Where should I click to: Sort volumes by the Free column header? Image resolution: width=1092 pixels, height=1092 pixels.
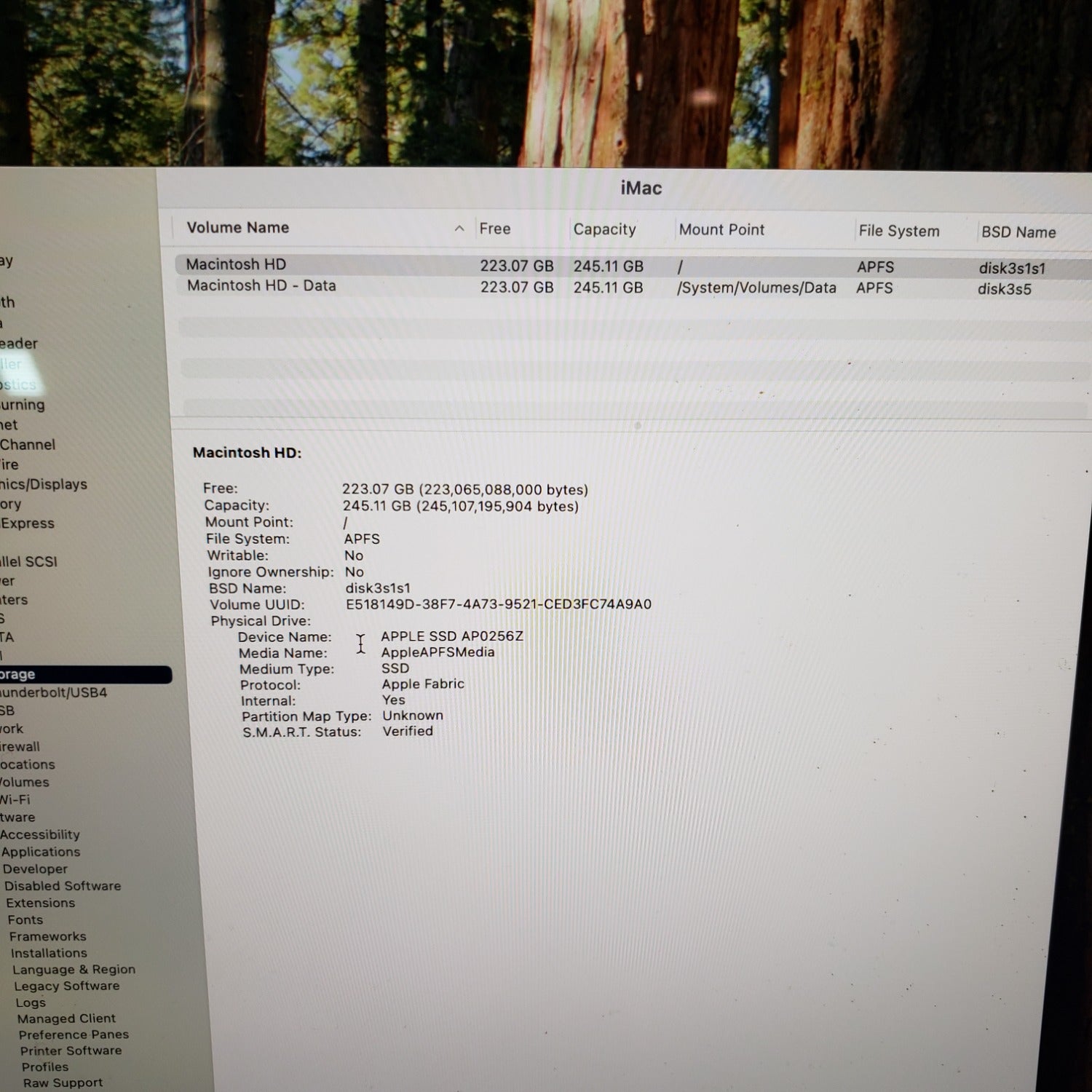click(x=494, y=229)
